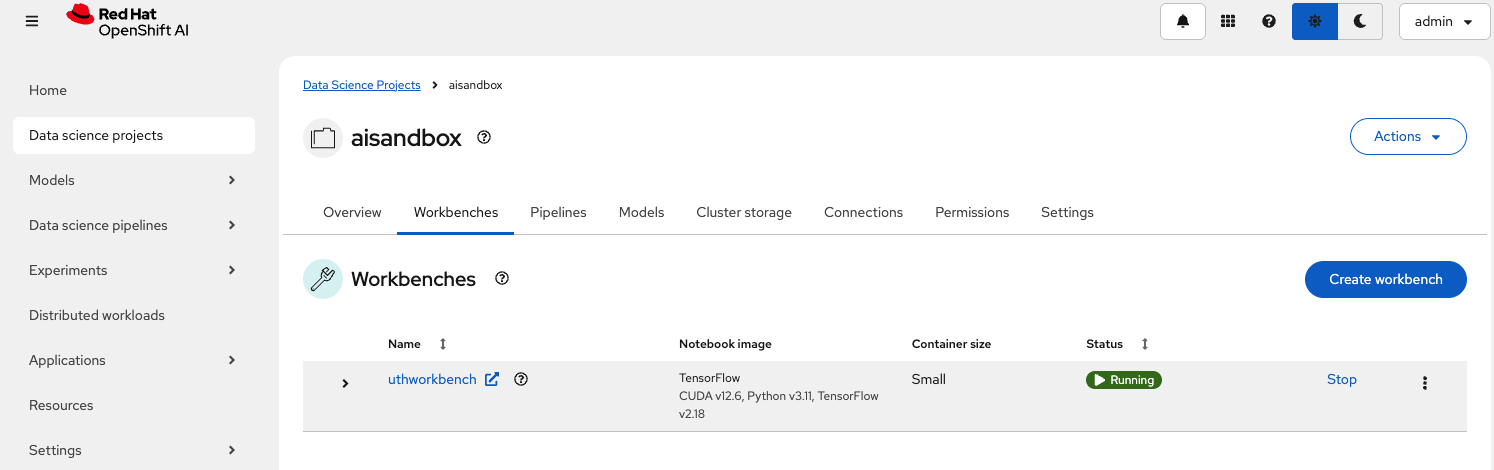Viewport: 1494px width, 470px height.
Task: Expand the uthworkbench row details
Action: tap(345, 383)
